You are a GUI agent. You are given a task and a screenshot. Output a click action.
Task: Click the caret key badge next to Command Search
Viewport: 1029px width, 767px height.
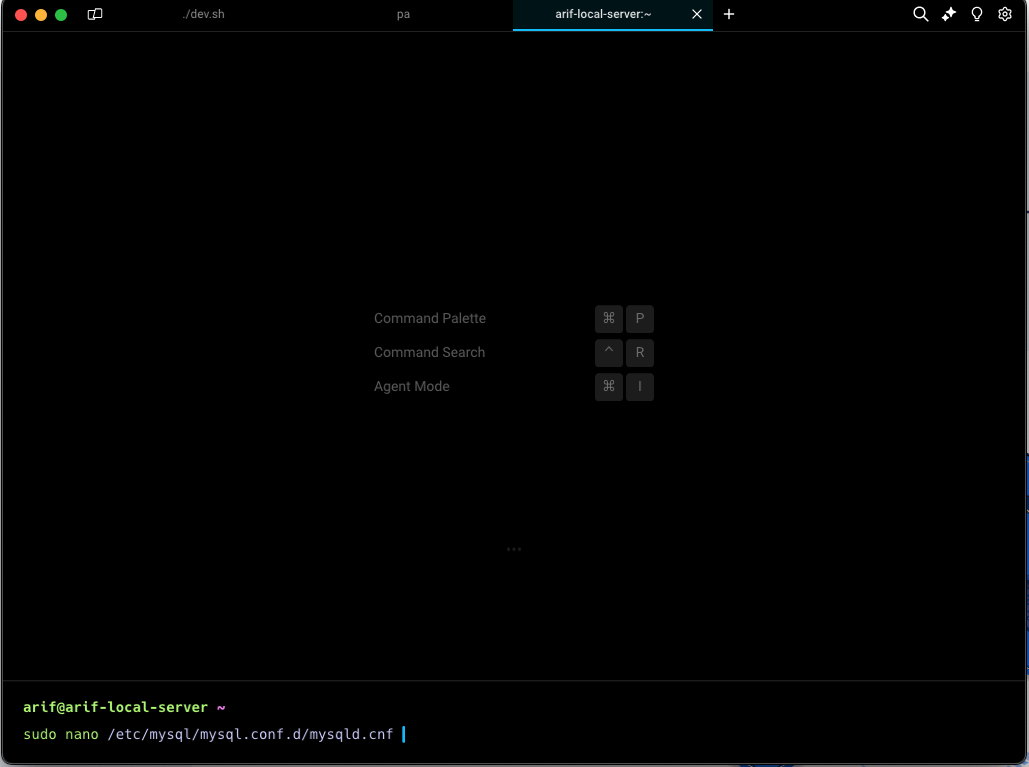tap(608, 353)
